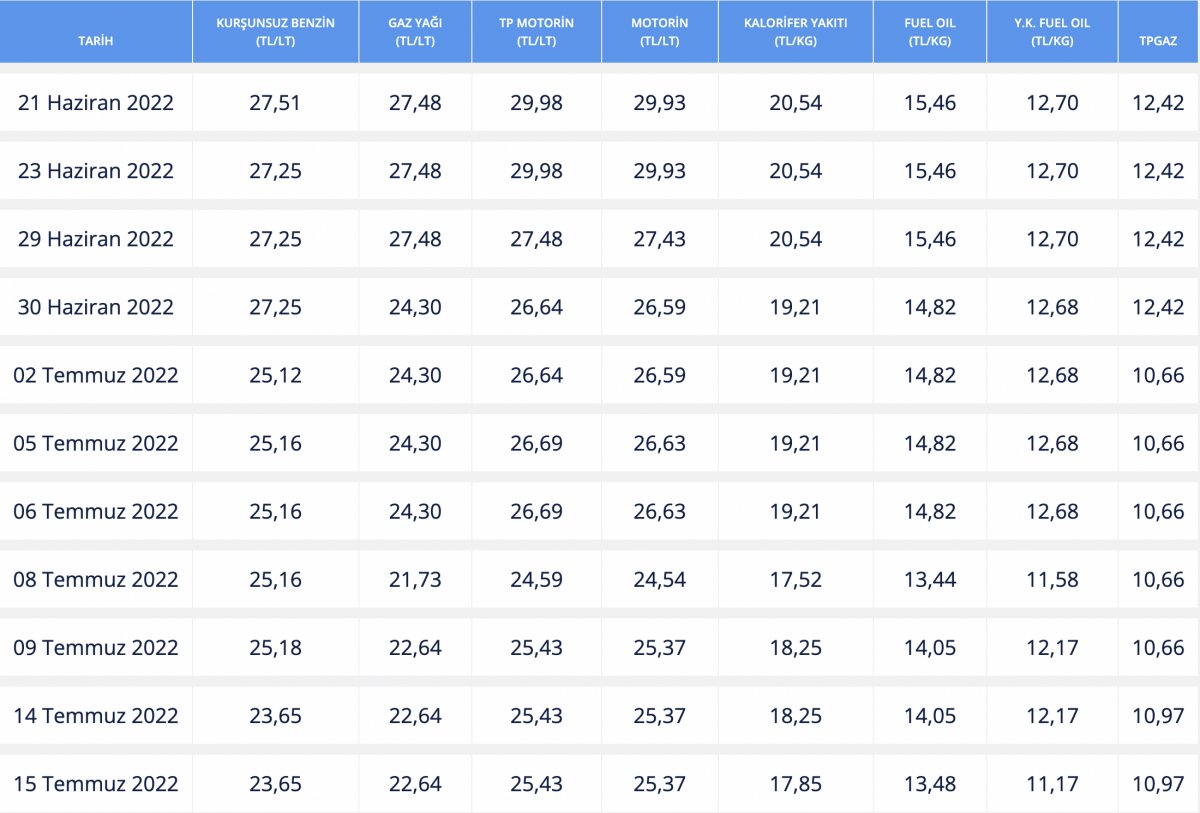This screenshot has height=813, width=1200.
Task: Select the TP MOTORİN column header
Action: click(537, 32)
